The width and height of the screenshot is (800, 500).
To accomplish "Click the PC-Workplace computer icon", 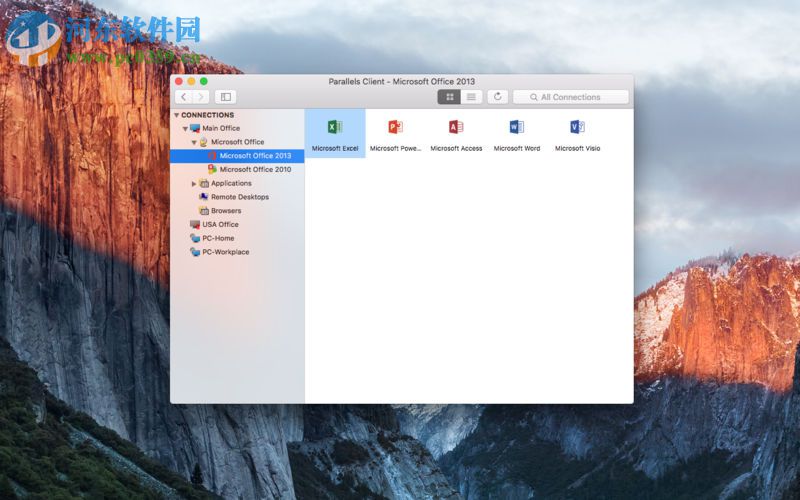I will pyautogui.click(x=195, y=252).
